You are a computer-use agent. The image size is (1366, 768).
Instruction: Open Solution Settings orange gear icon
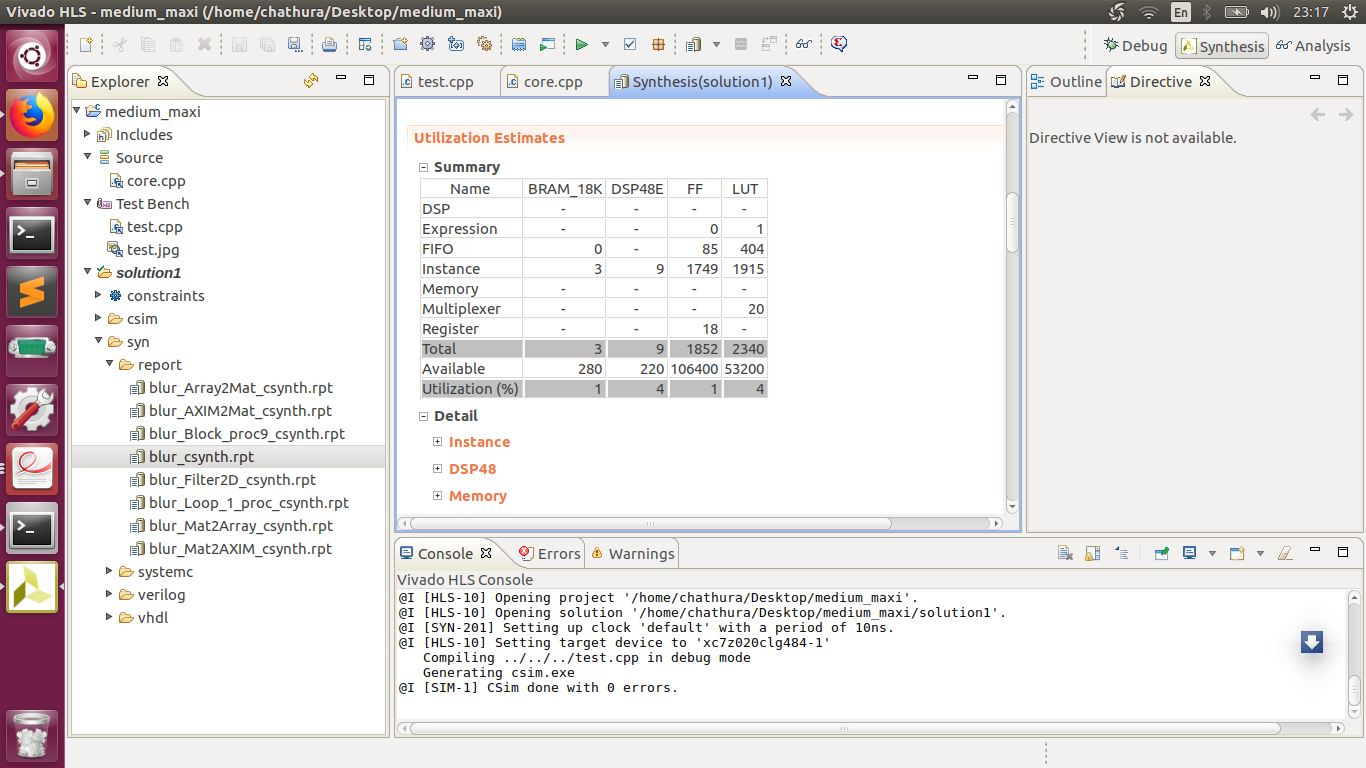pyautogui.click(x=485, y=45)
